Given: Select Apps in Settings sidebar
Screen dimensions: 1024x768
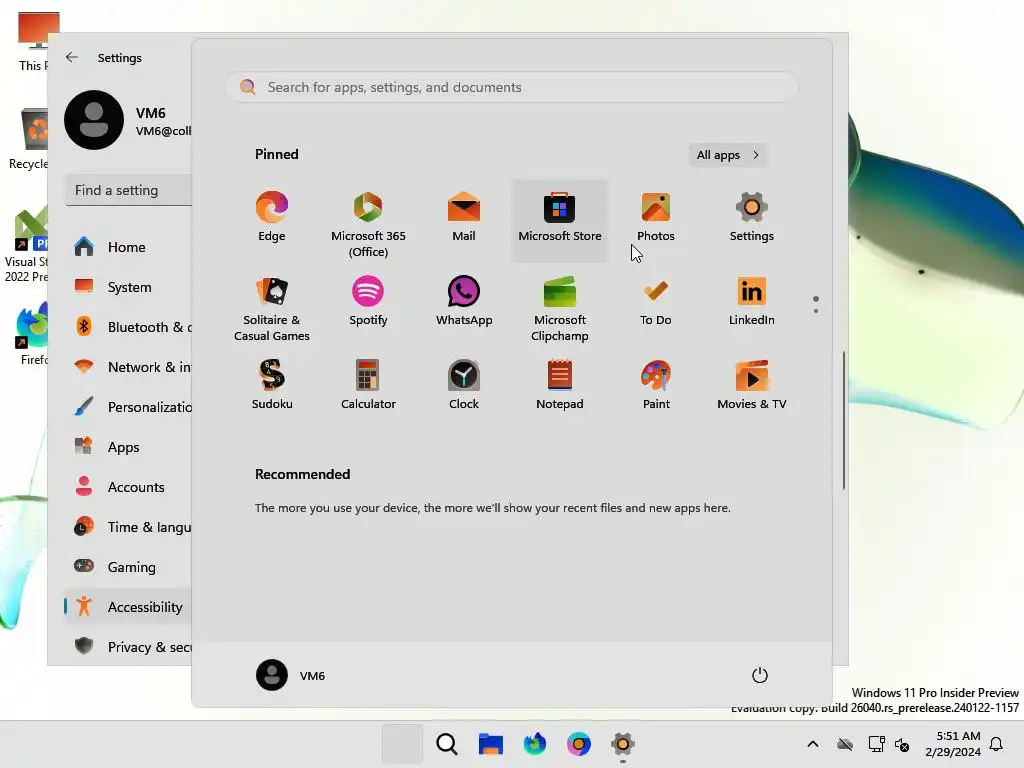Looking at the screenshot, I should coord(129,447).
